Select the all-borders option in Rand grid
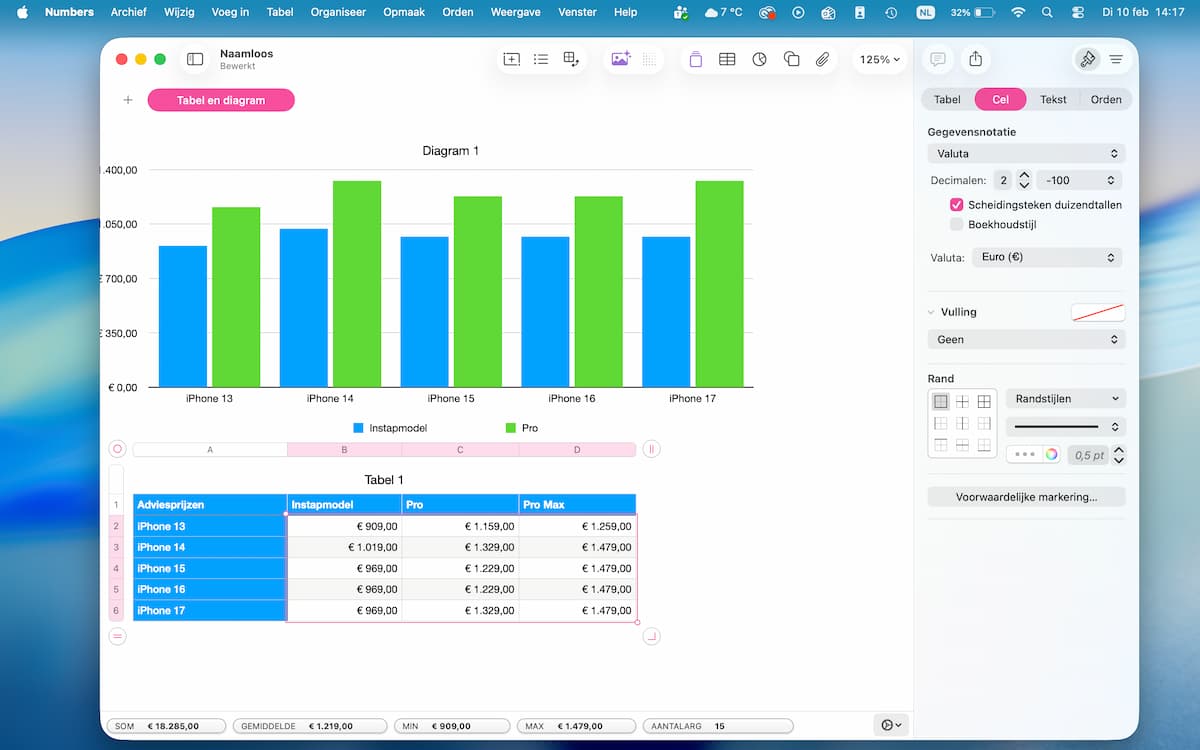Image resolution: width=1200 pixels, height=750 pixels. [984, 401]
